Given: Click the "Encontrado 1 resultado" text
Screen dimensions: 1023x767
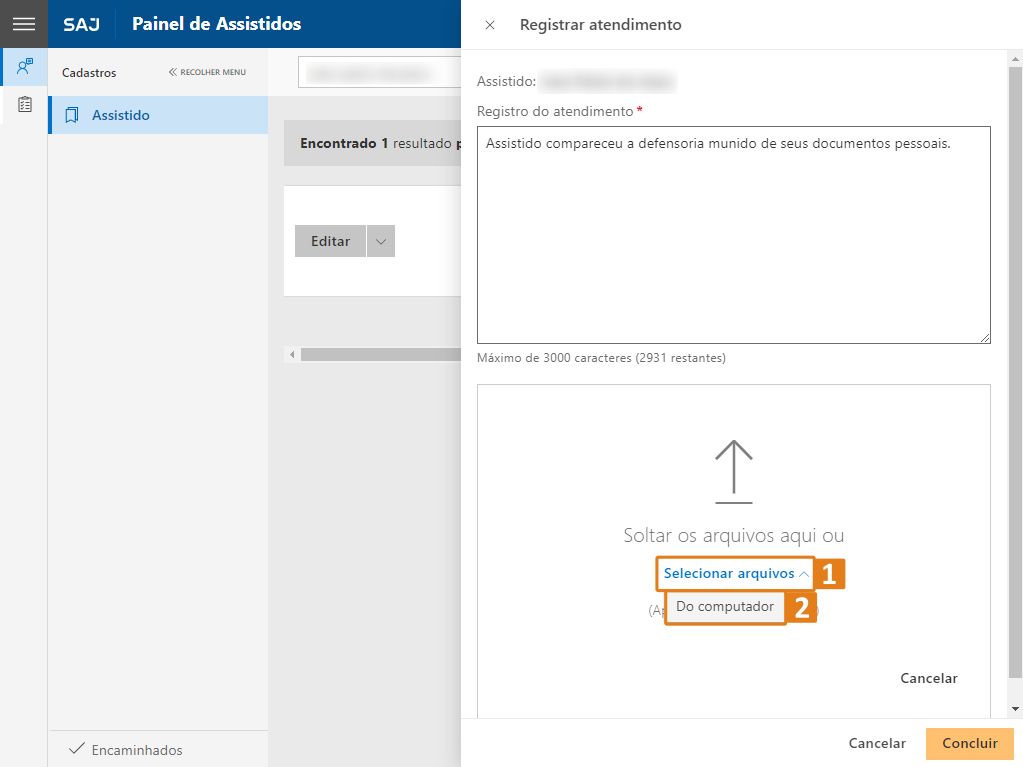Looking at the screenshot, I should coord(375,143).
